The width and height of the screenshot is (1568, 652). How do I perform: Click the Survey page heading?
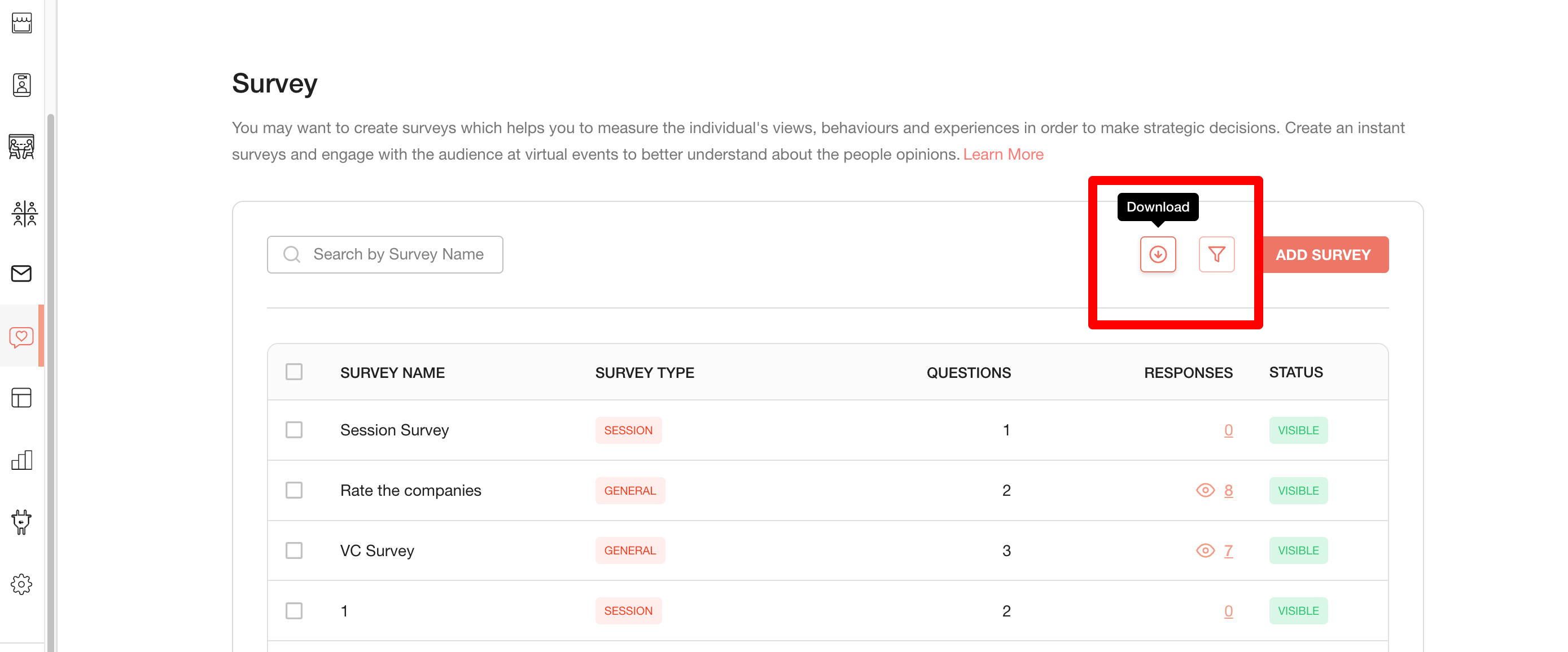tap(274, 83)
